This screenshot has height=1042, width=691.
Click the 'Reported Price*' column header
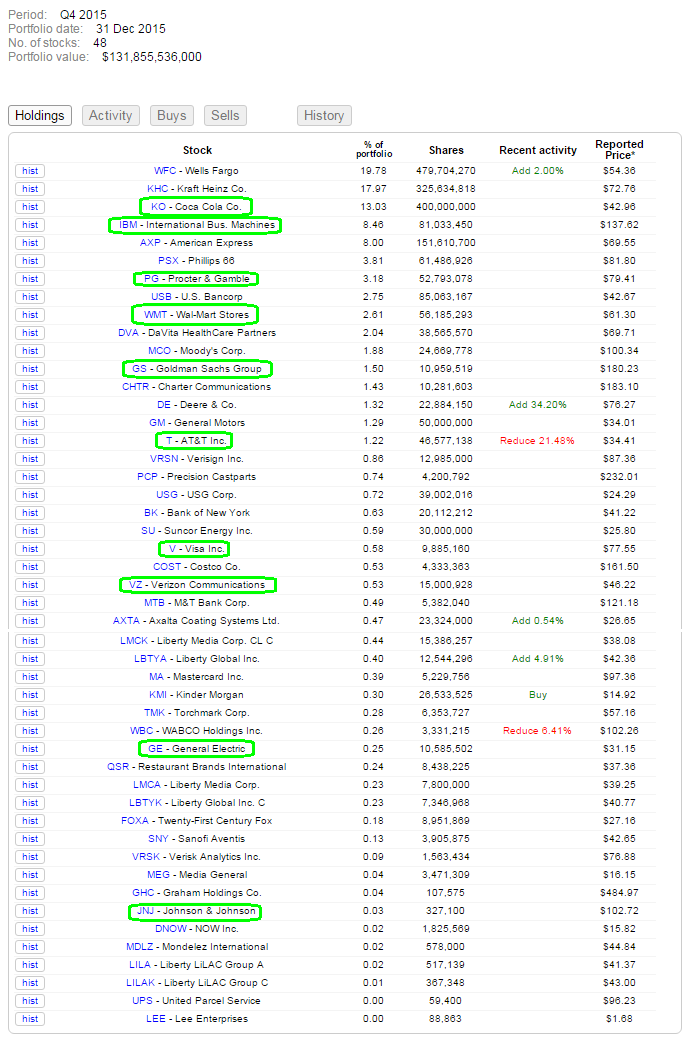pos(619,150)
